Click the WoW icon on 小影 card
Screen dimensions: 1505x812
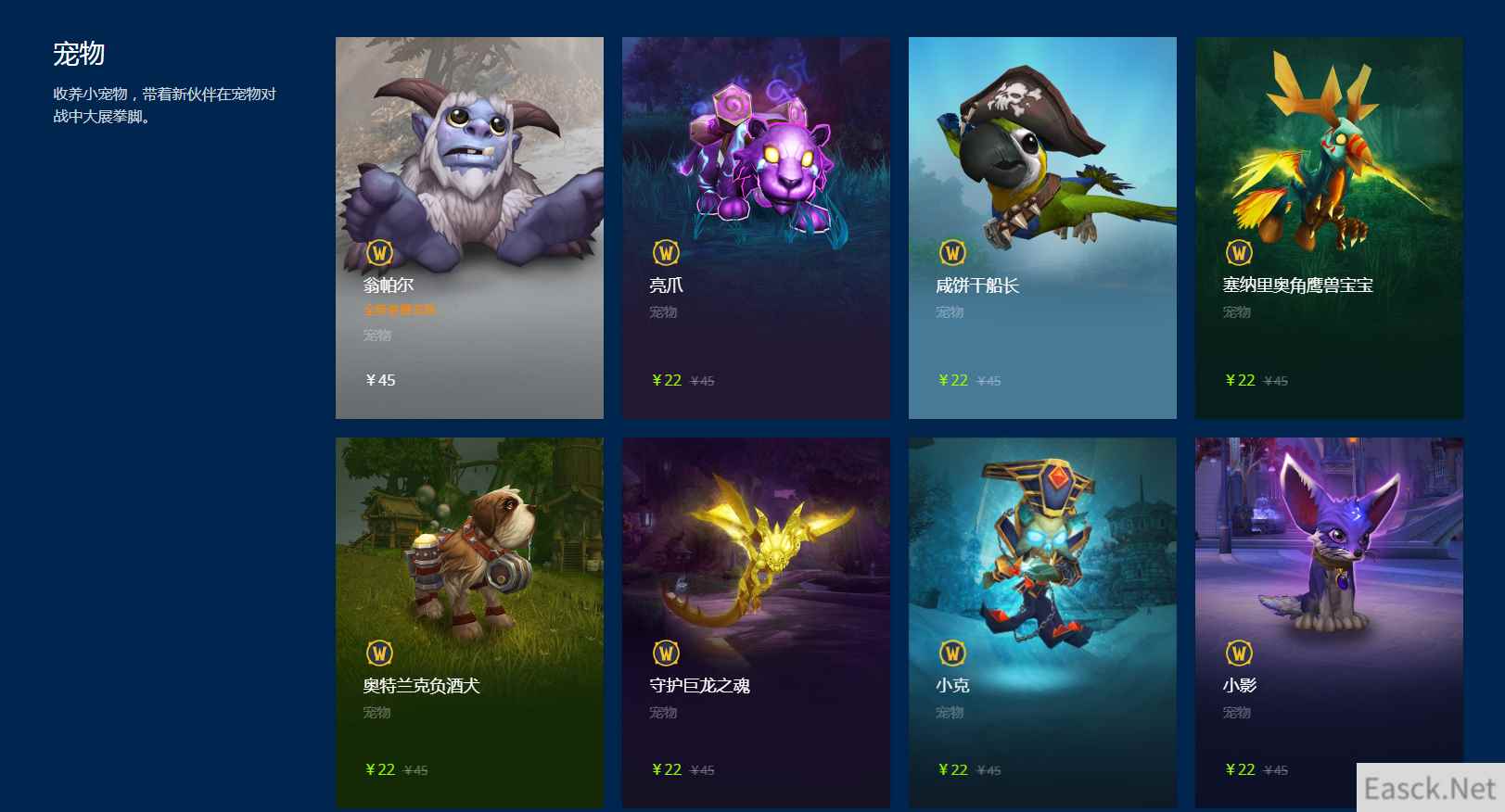point(1239,653)
